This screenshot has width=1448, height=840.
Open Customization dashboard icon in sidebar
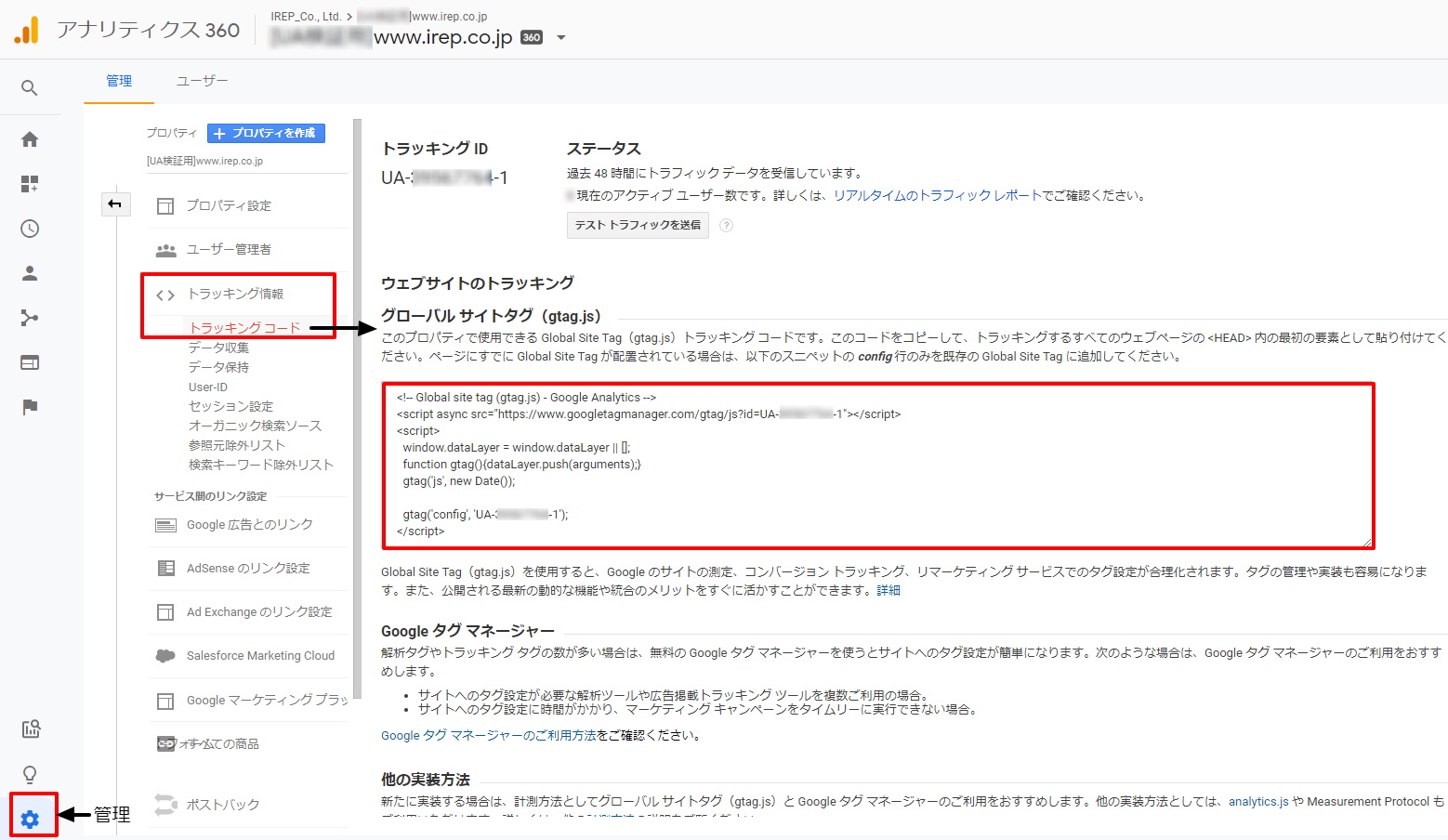tap(30, 184)
